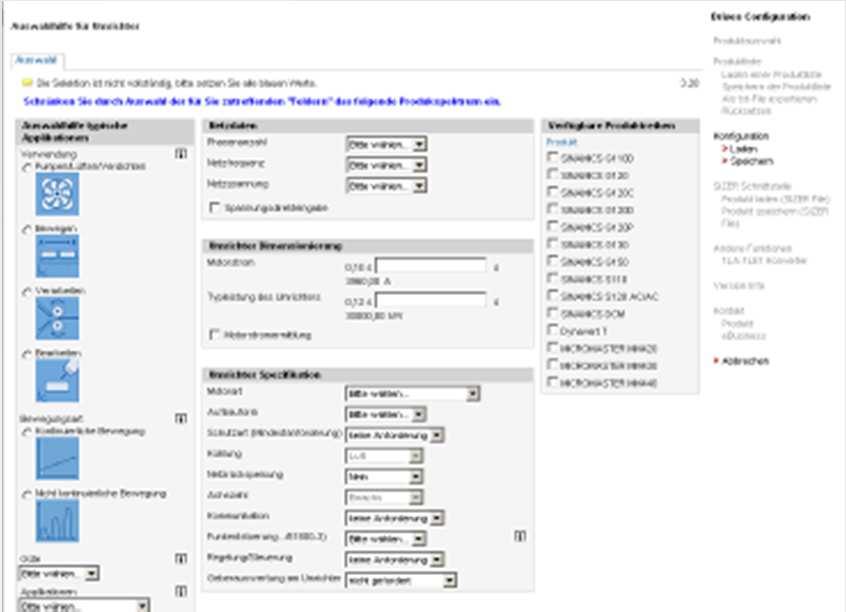Tick the SINAMICS S120 AC/AC checkbox
The image size is (846, 612).
point(552,295)
